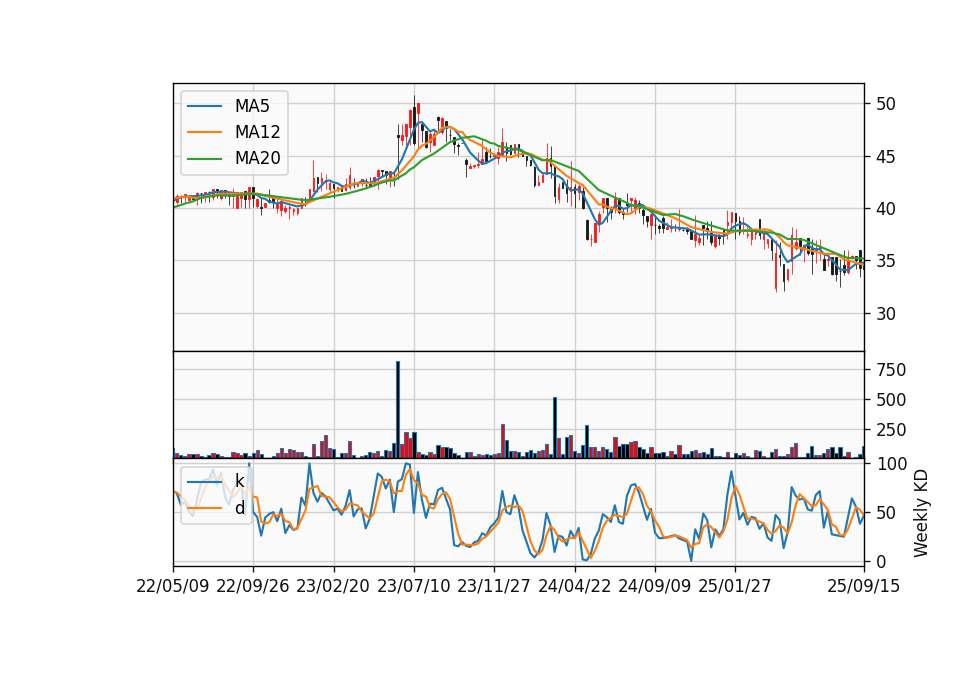Click the price axis label 50
Viewport: 960px width, 690px height.
coord(885,104)
